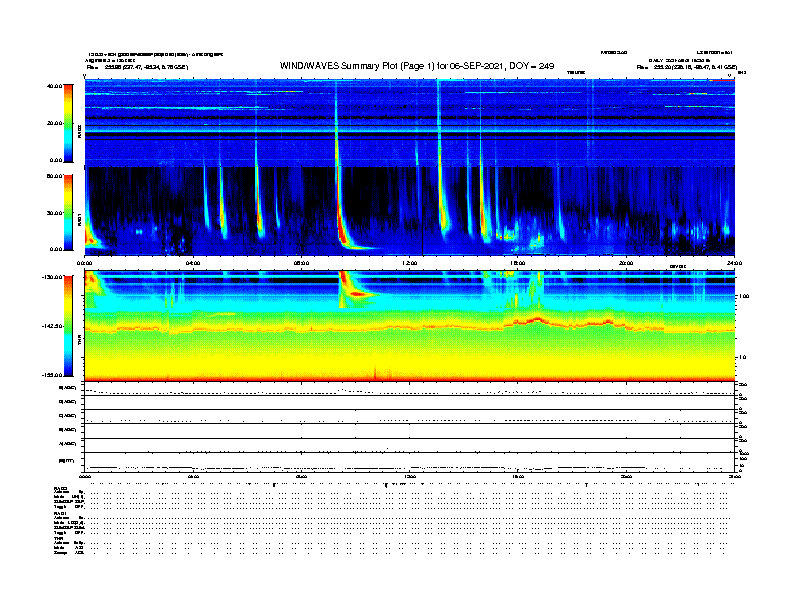Click 16:00 tick label under RAD1 spectrogram
792x612 pixels.
(518, 263)
